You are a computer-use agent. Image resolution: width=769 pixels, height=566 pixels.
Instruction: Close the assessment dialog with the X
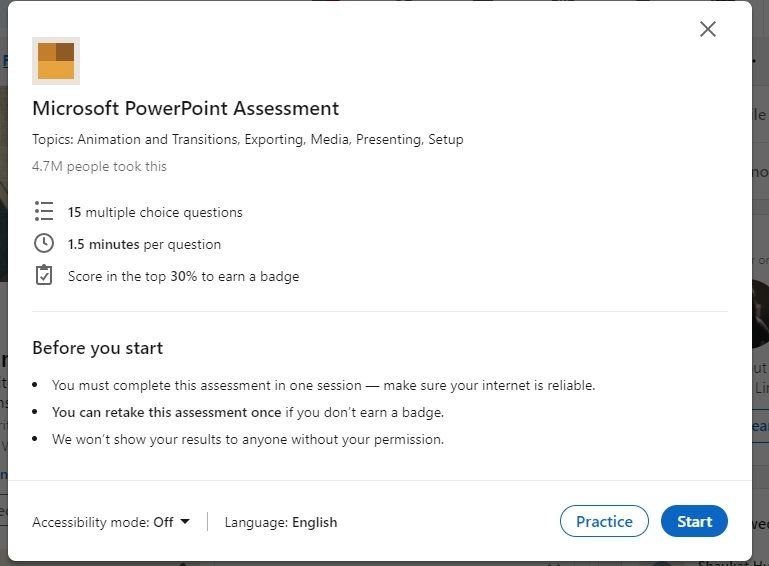[x=708, y=29]
